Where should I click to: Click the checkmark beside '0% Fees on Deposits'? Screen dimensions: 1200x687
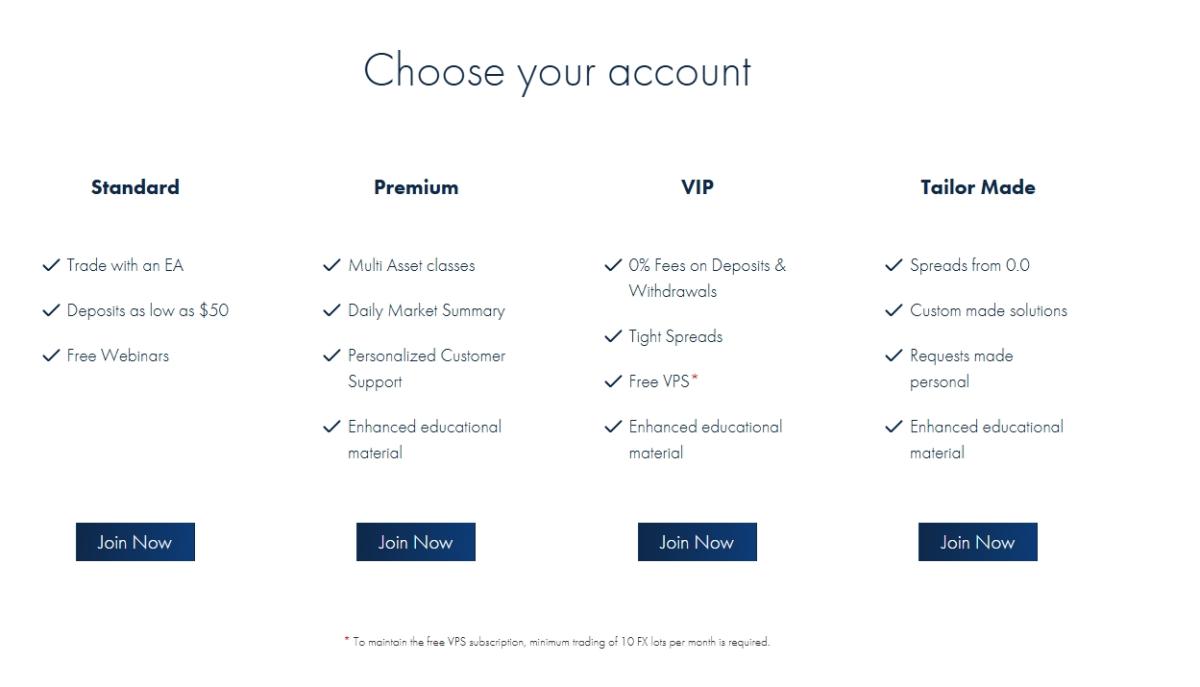click(x=612, y=265)
